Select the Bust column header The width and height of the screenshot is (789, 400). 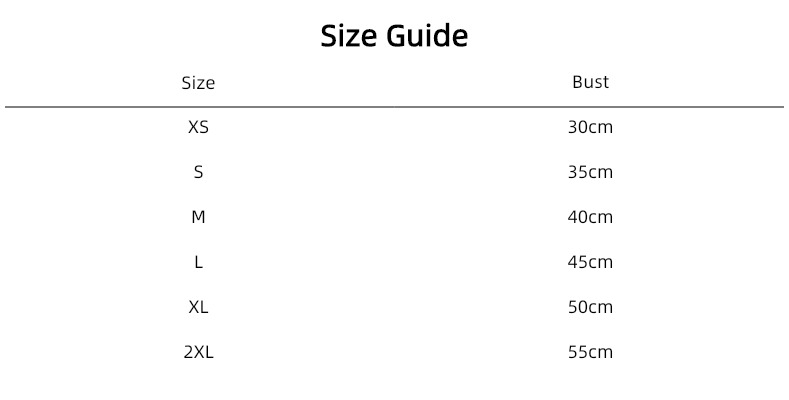pos(590,82)
